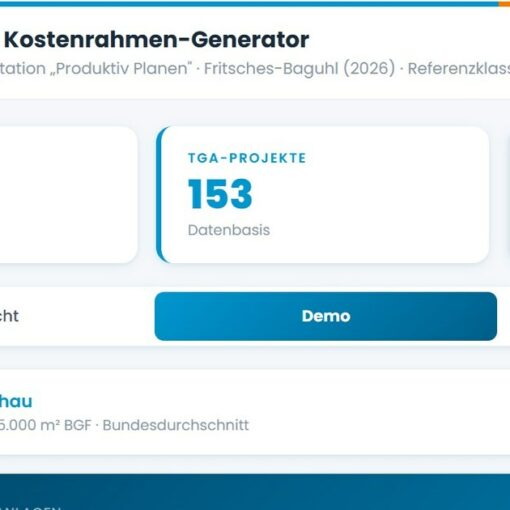
Task: Click the Bundesdurchschnitt BGF description line
Action: point(124,425)
